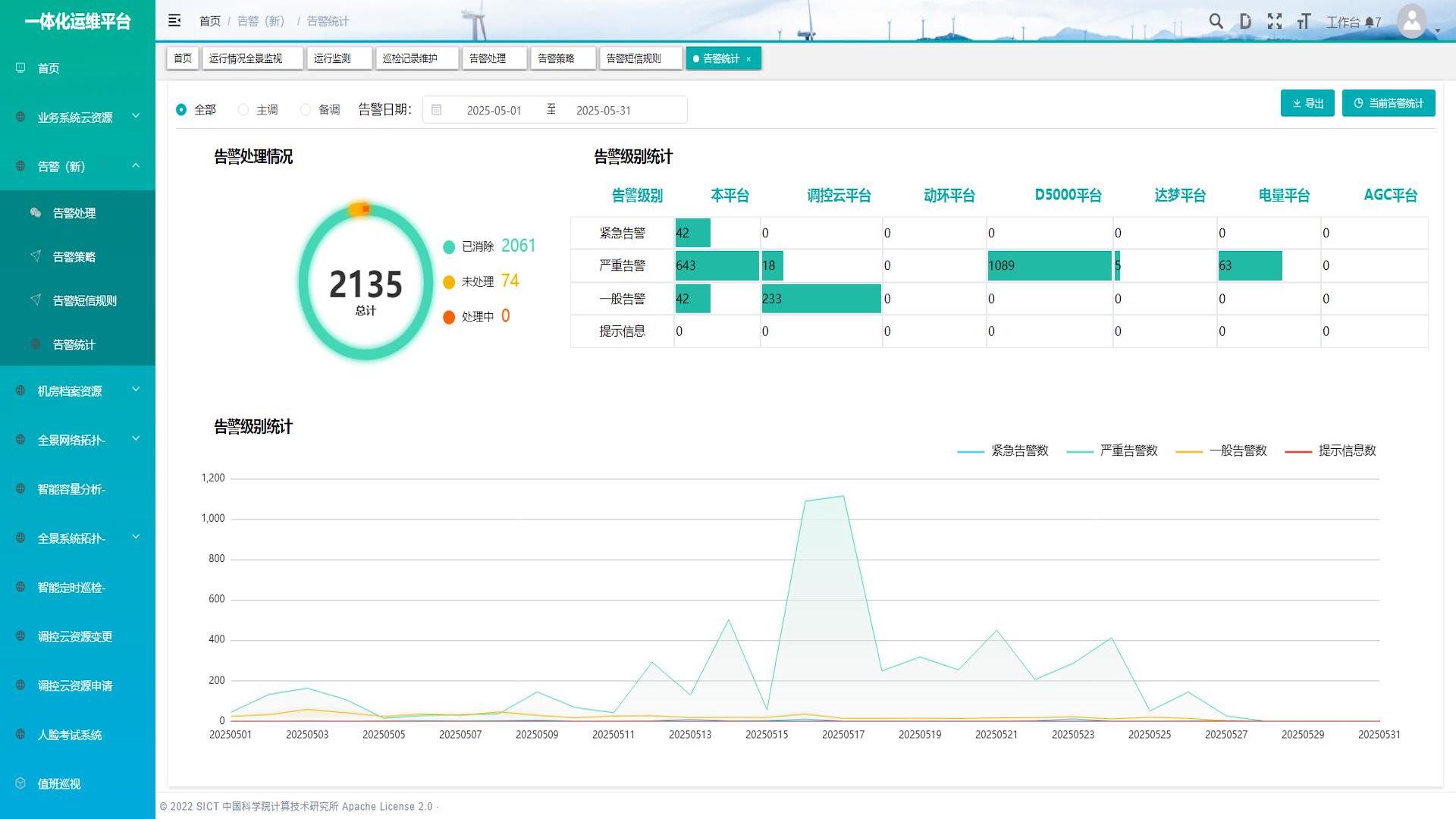This screenshot has width=1456, height=819.
Task: Select the 主调 radio button
Action: [x=243, y=110]
